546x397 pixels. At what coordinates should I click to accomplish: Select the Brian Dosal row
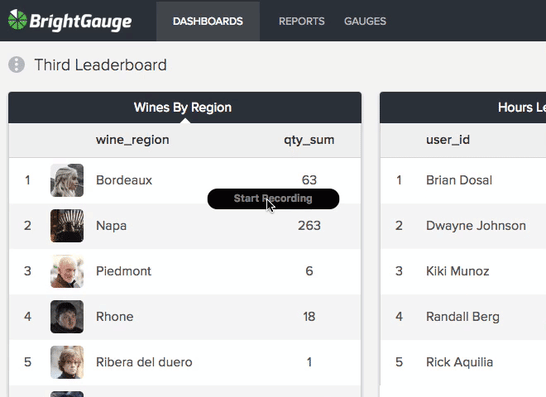[463, 180]
